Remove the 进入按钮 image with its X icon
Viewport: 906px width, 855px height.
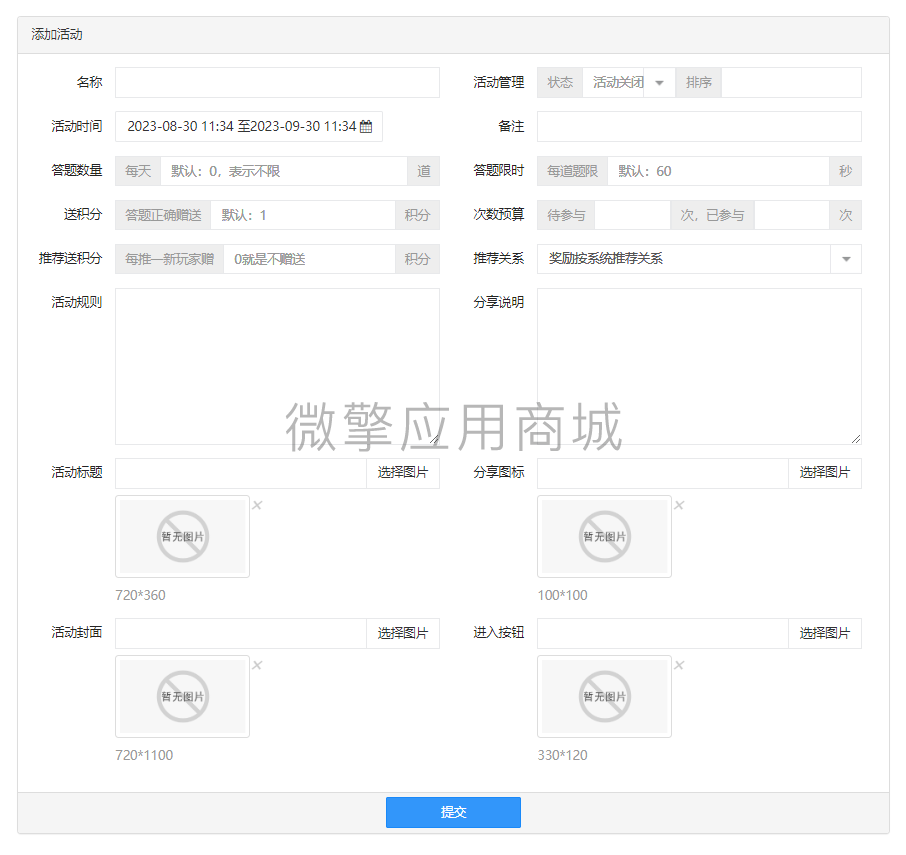679,665
